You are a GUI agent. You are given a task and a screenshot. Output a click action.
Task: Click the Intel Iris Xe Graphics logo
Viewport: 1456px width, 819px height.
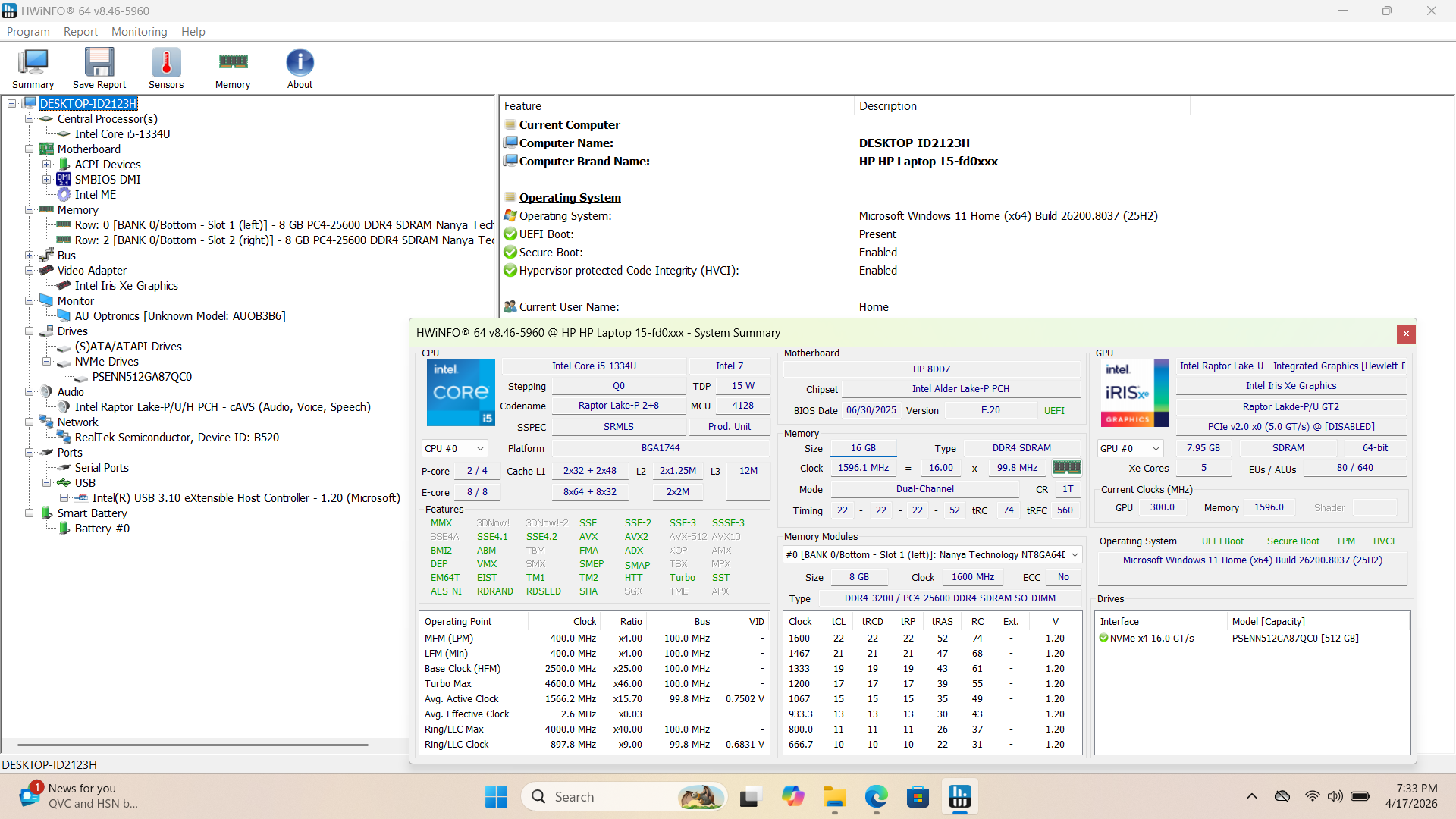click(x=1134, y=392)
